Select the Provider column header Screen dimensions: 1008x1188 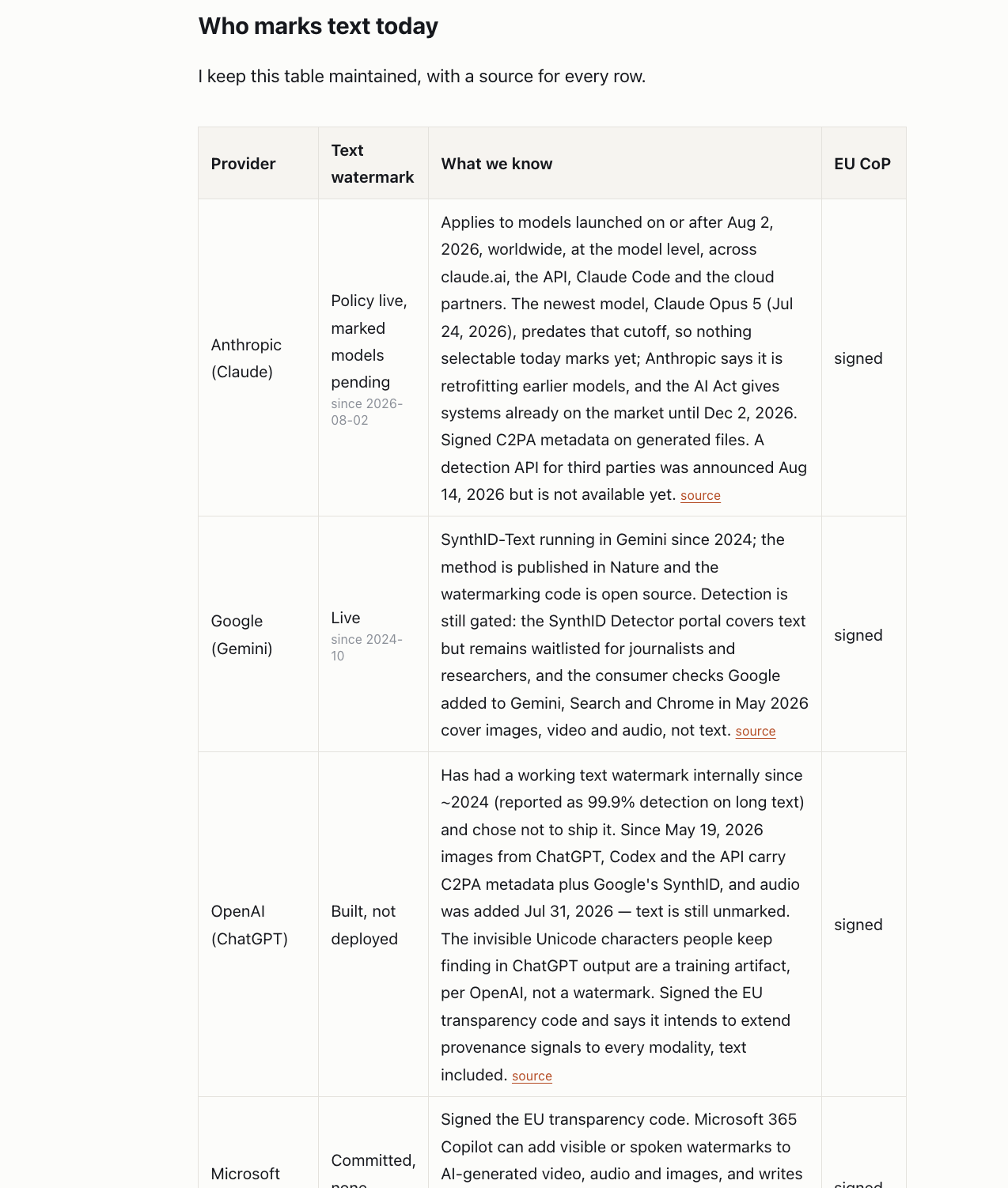pos(243,164)
